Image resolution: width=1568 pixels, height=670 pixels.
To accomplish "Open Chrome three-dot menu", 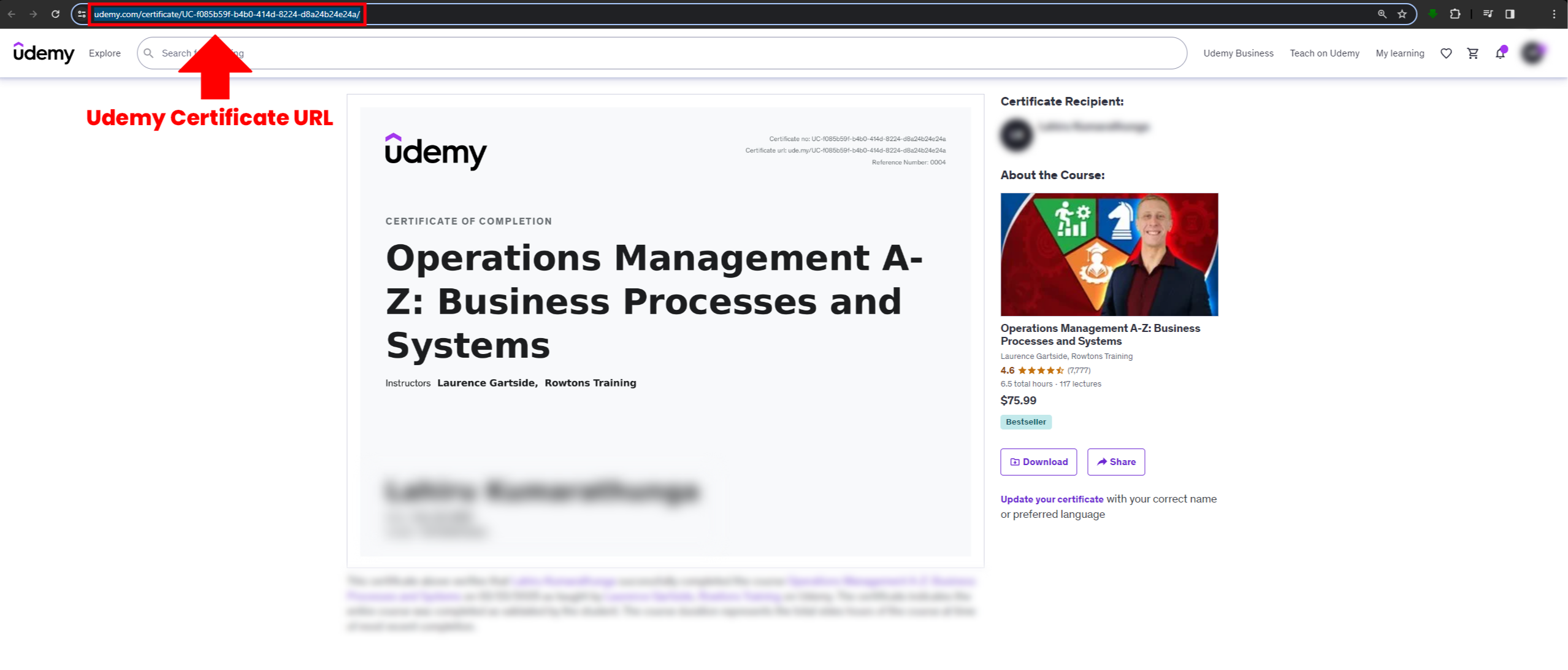I will tap(1554, 14).
